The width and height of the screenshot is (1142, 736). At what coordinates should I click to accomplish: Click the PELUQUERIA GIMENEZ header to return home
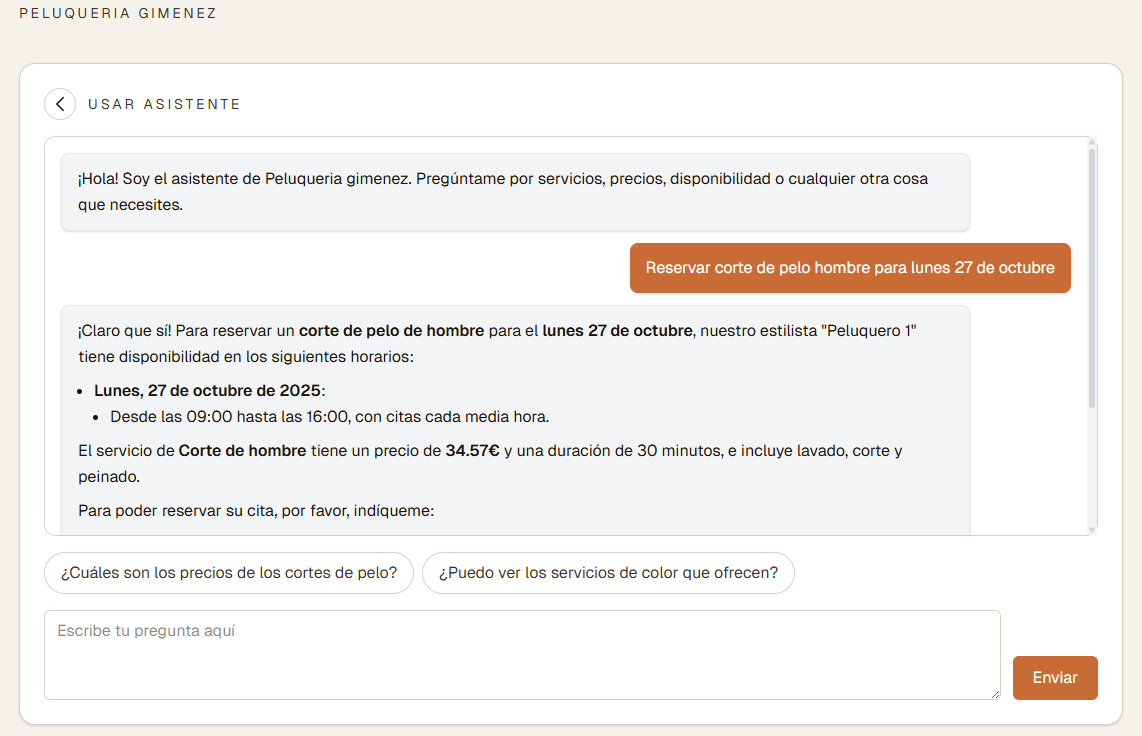[117, 14]
